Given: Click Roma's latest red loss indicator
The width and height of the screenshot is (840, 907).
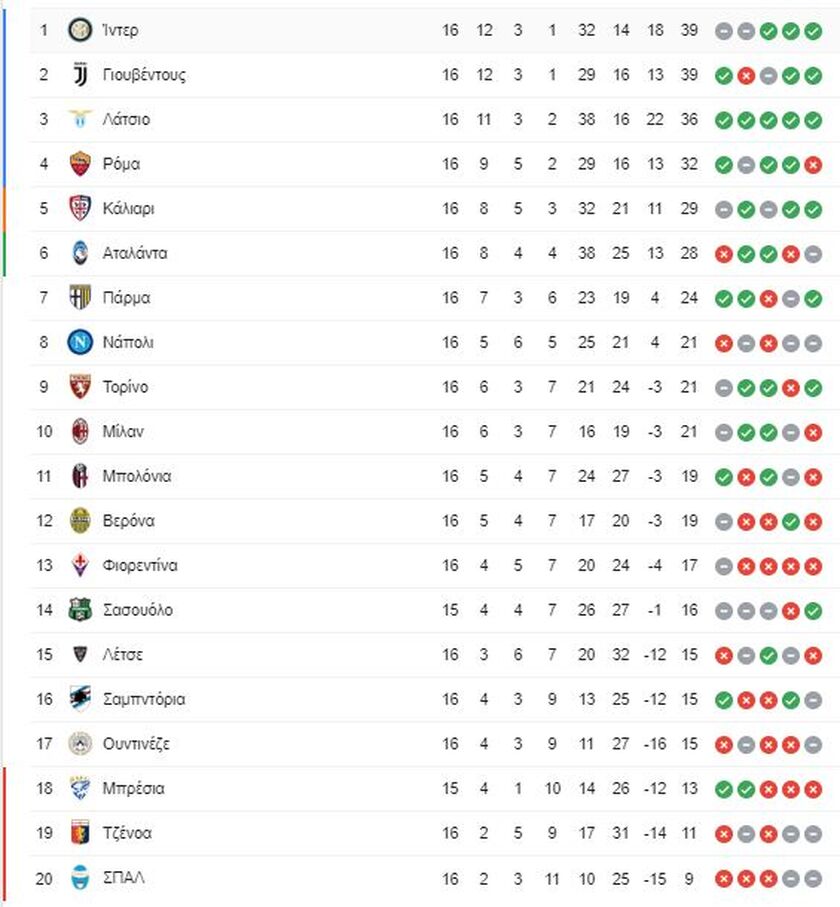Looking at the screenshot, I should coord(813,165).
